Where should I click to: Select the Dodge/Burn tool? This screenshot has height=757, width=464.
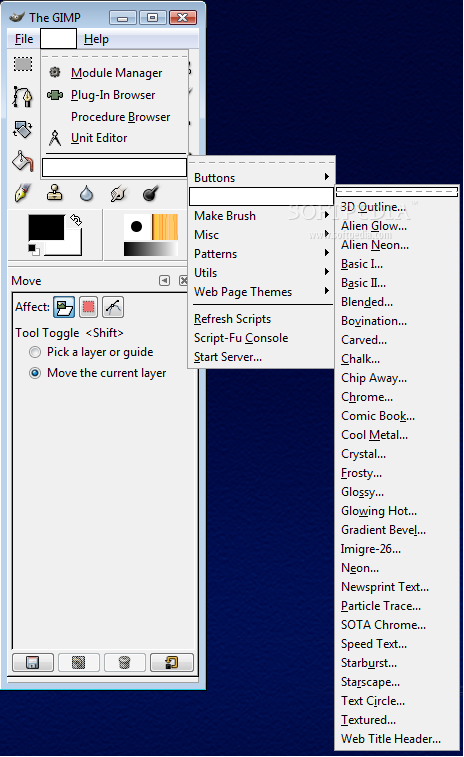(151, 194)
